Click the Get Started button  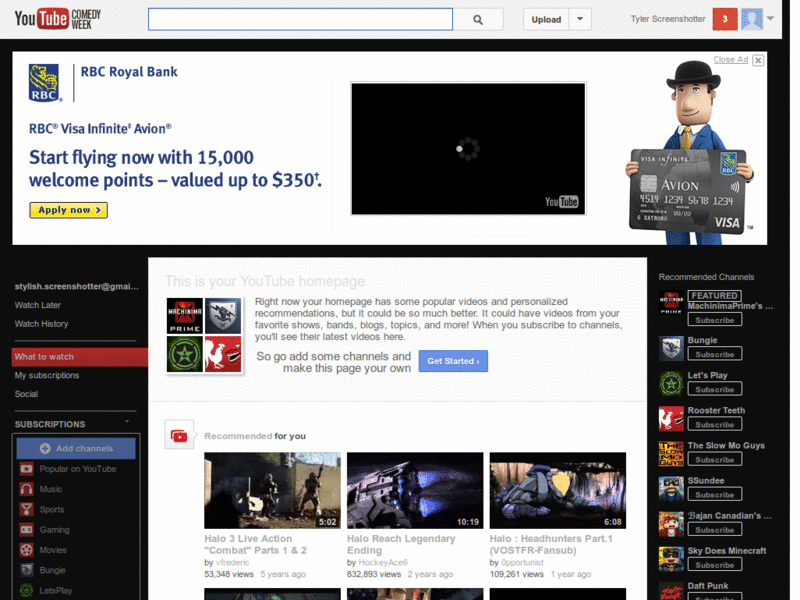[x=453, y=361]
